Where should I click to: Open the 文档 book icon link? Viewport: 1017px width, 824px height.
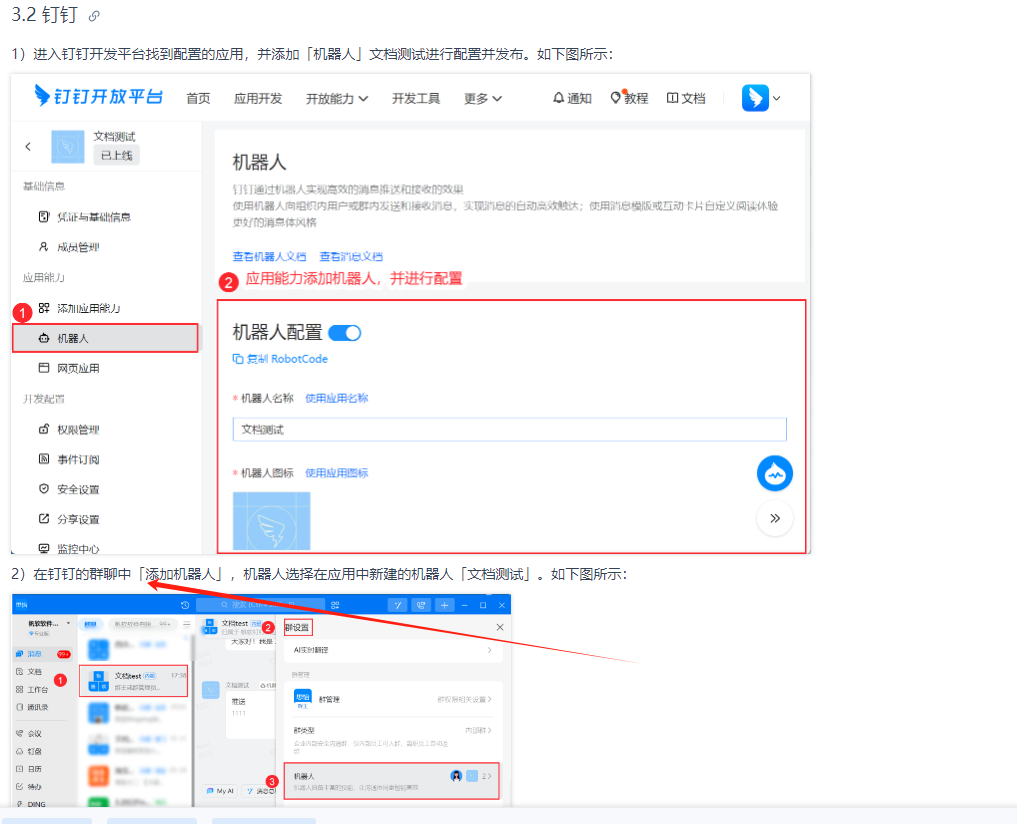pos(686,98)
